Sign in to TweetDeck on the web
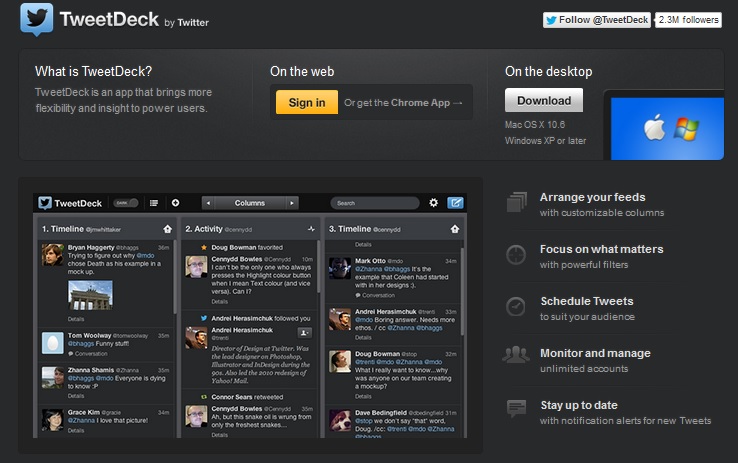The width and height of the screenshot is (738, 463). 307,102
